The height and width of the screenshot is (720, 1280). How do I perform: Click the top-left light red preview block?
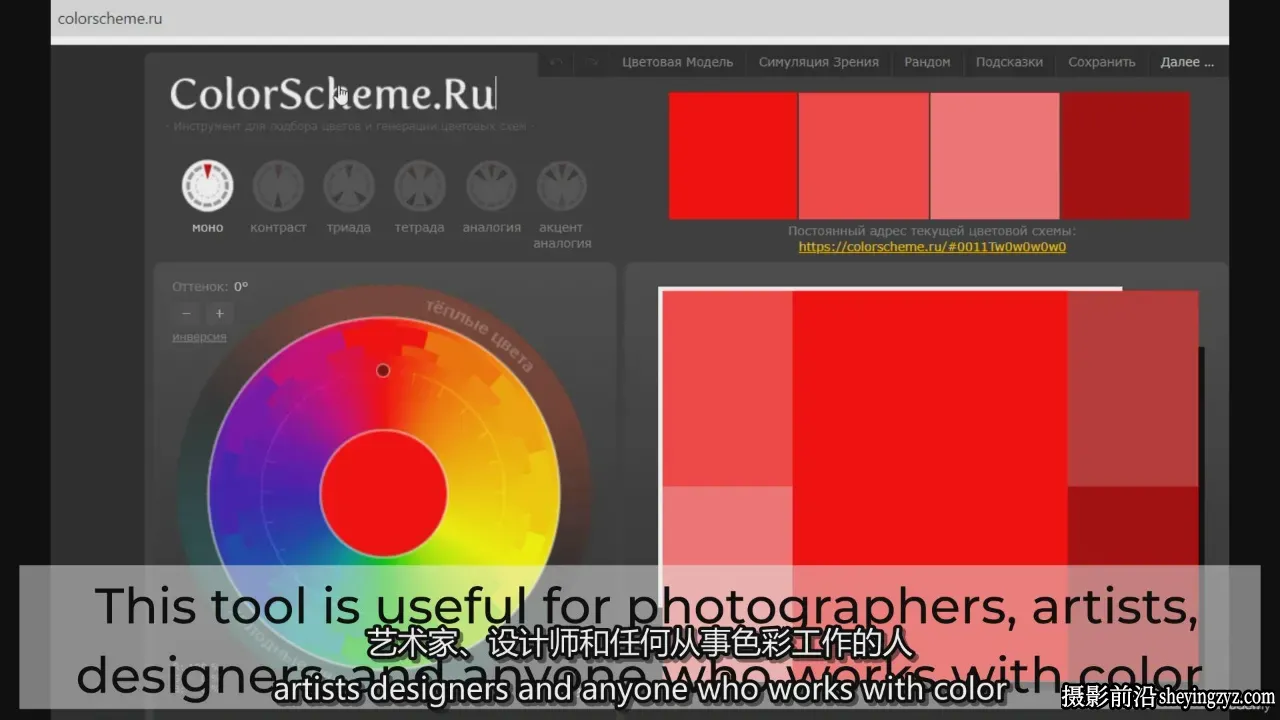tap(727, 388)
